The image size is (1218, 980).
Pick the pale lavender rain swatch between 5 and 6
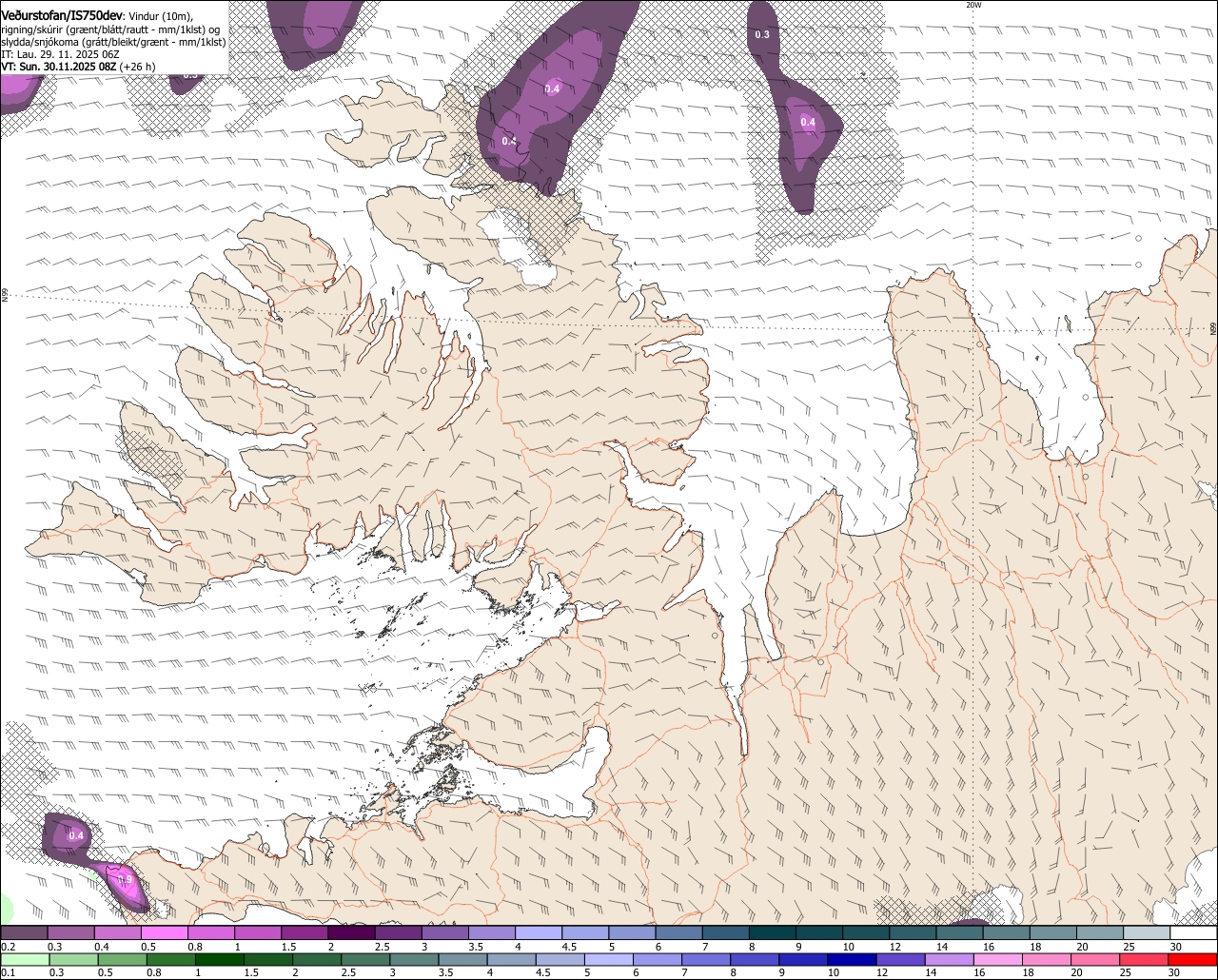pyautogui.click(x=609, y=960)
